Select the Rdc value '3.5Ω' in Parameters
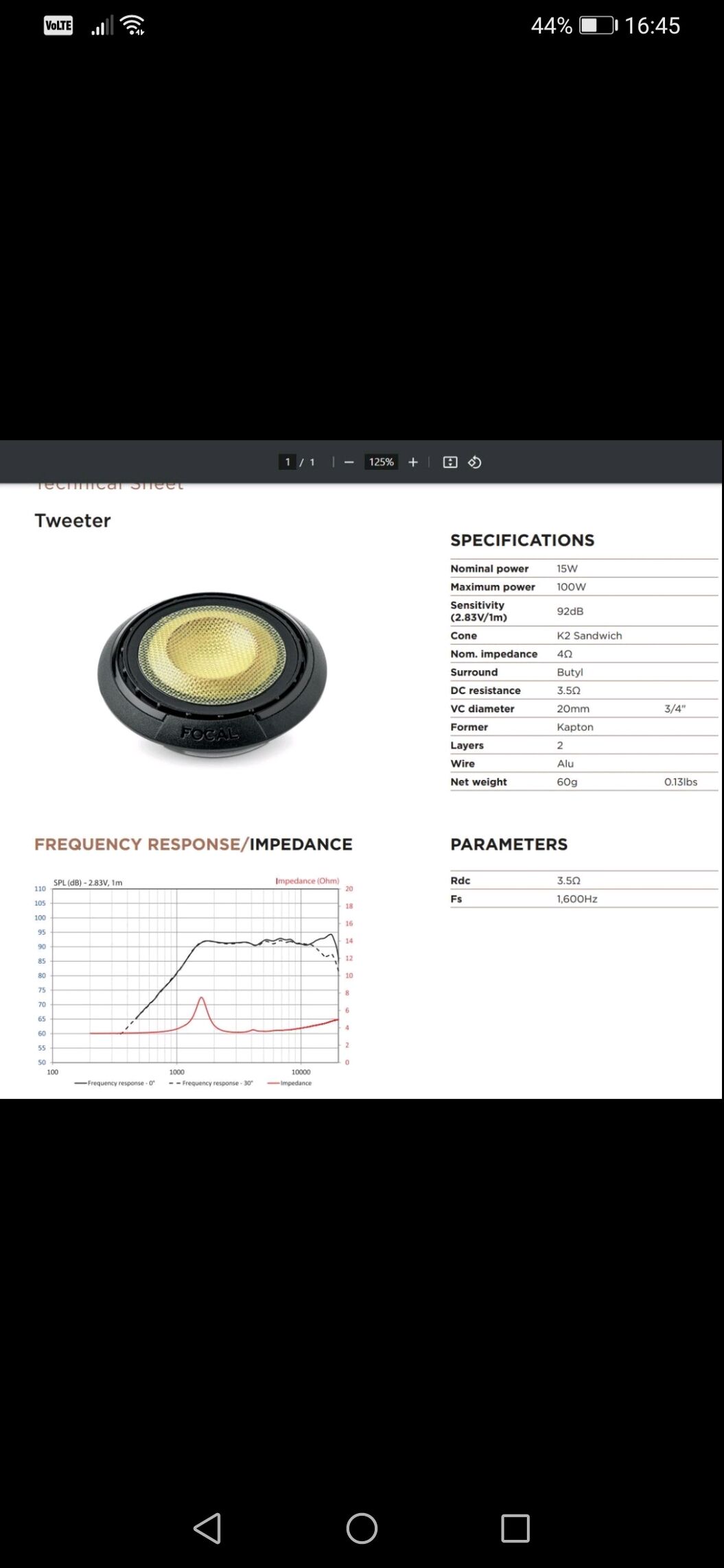Screen dimensions: 724x1568 [568, 881]
